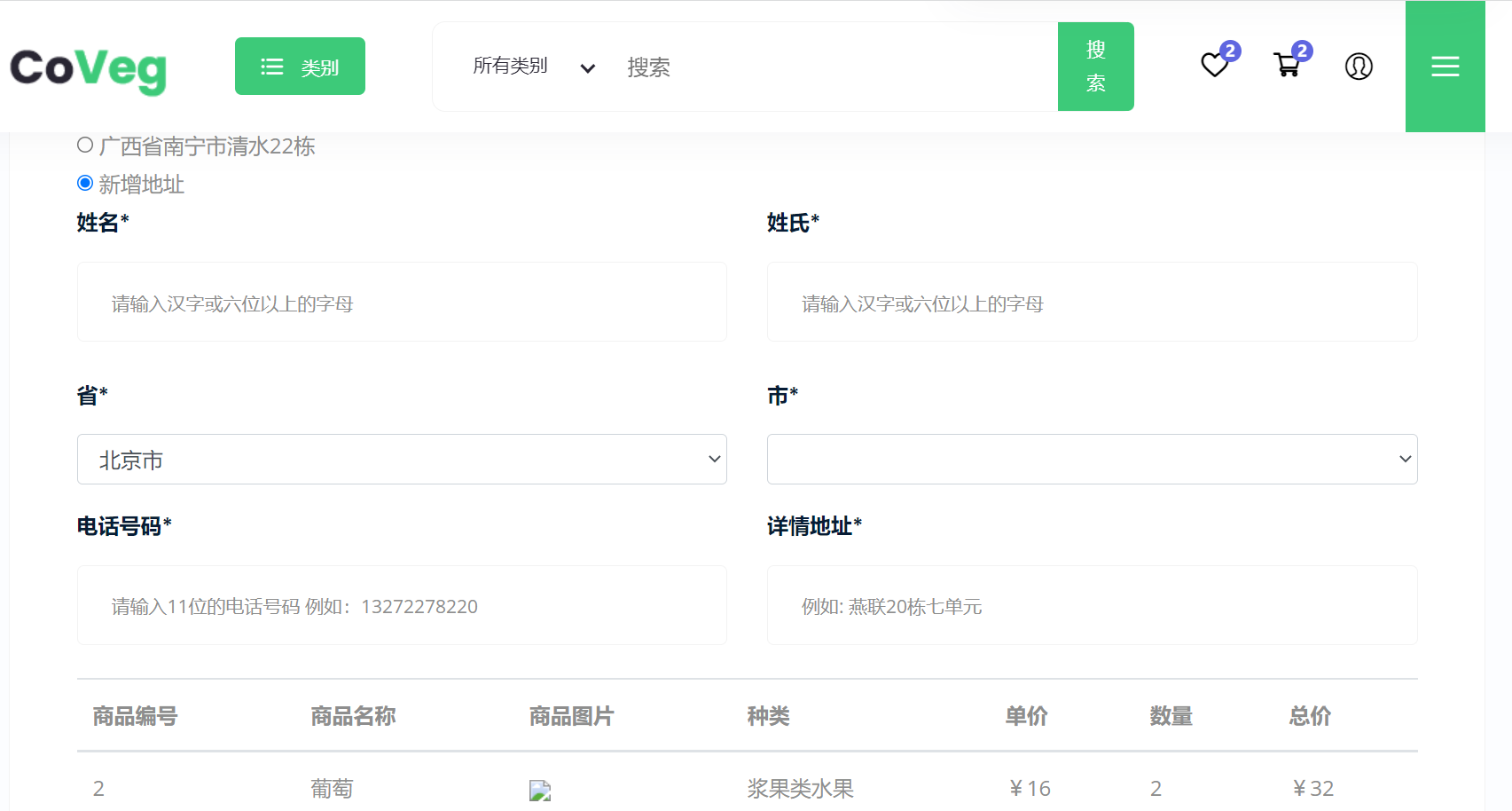1512x811 pixels.
Task: Click the 种类 column header
Action: tap(768, 716)
